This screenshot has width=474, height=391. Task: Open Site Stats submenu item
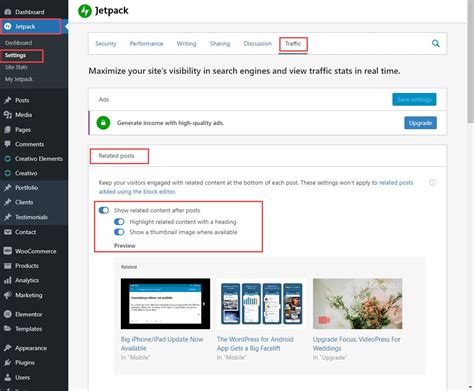pyautogui.click(x=16, y=67)
